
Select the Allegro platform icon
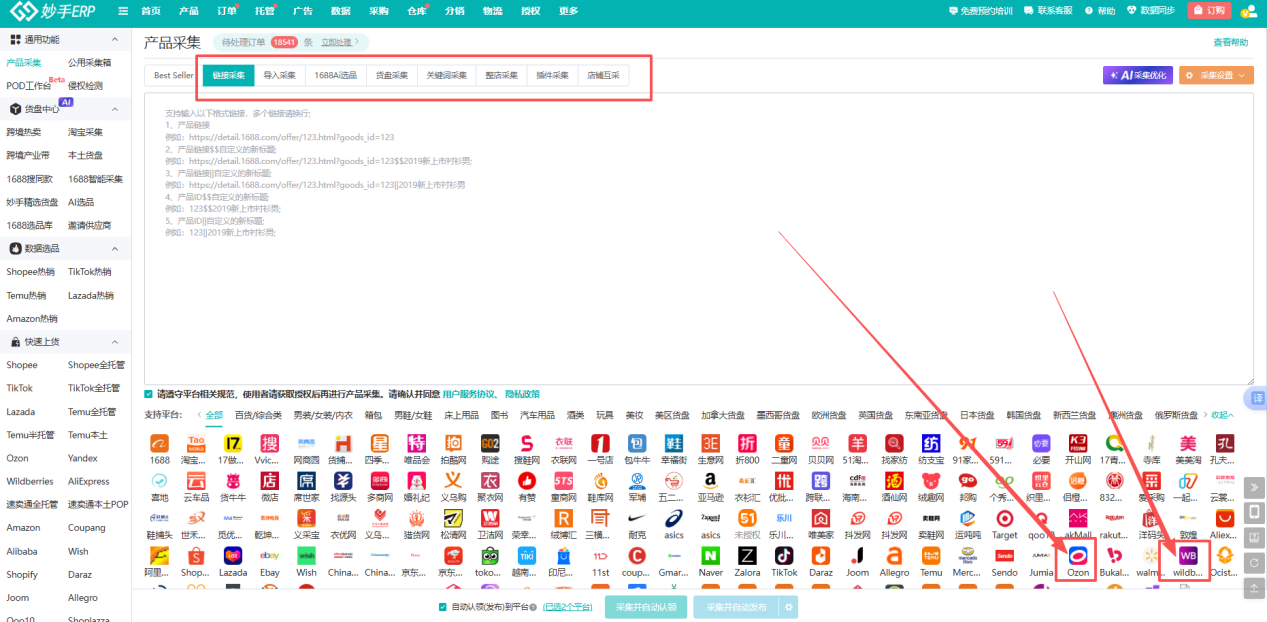click(x=894, y=556)
